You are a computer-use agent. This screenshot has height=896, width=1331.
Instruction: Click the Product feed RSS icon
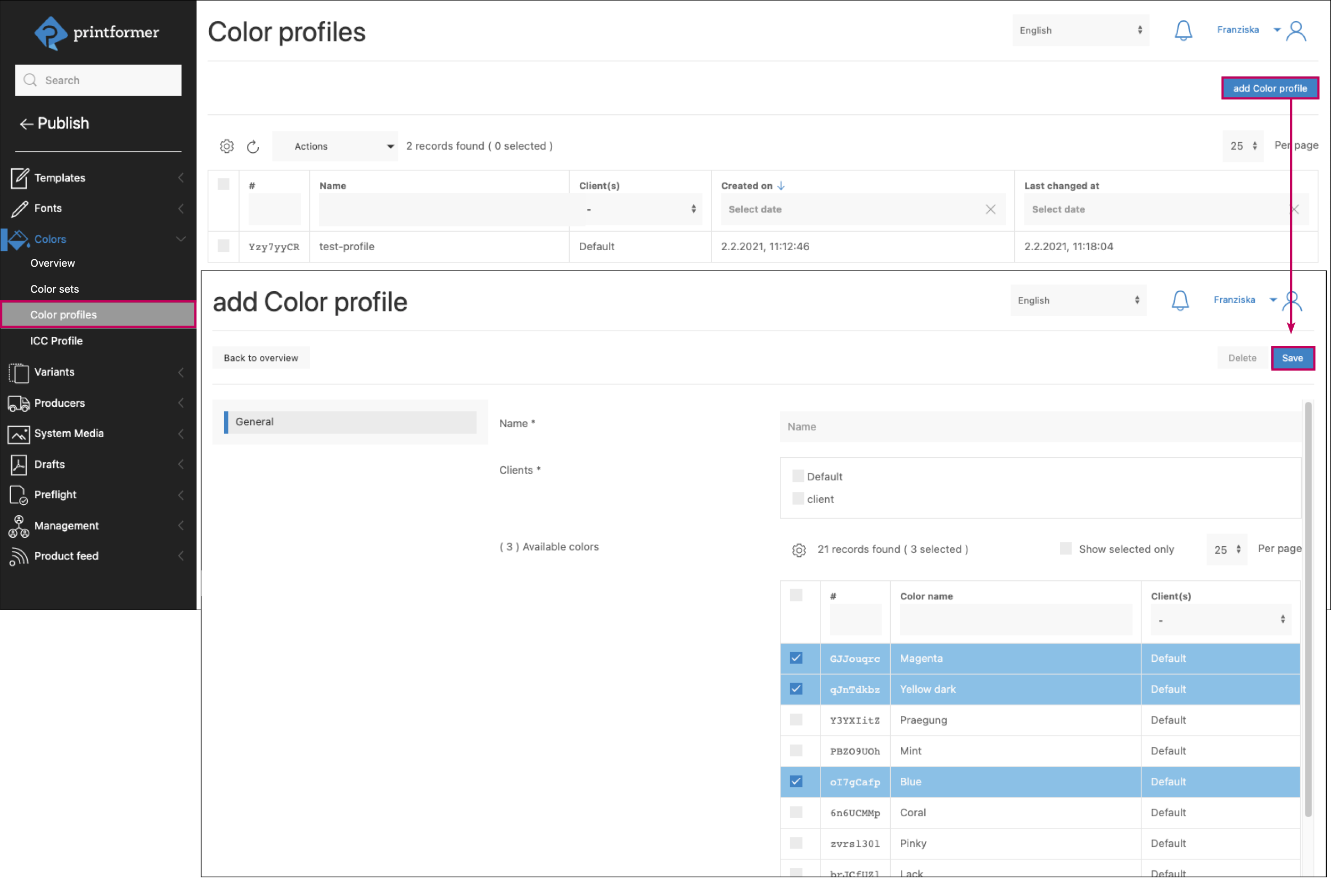point(19,556)
